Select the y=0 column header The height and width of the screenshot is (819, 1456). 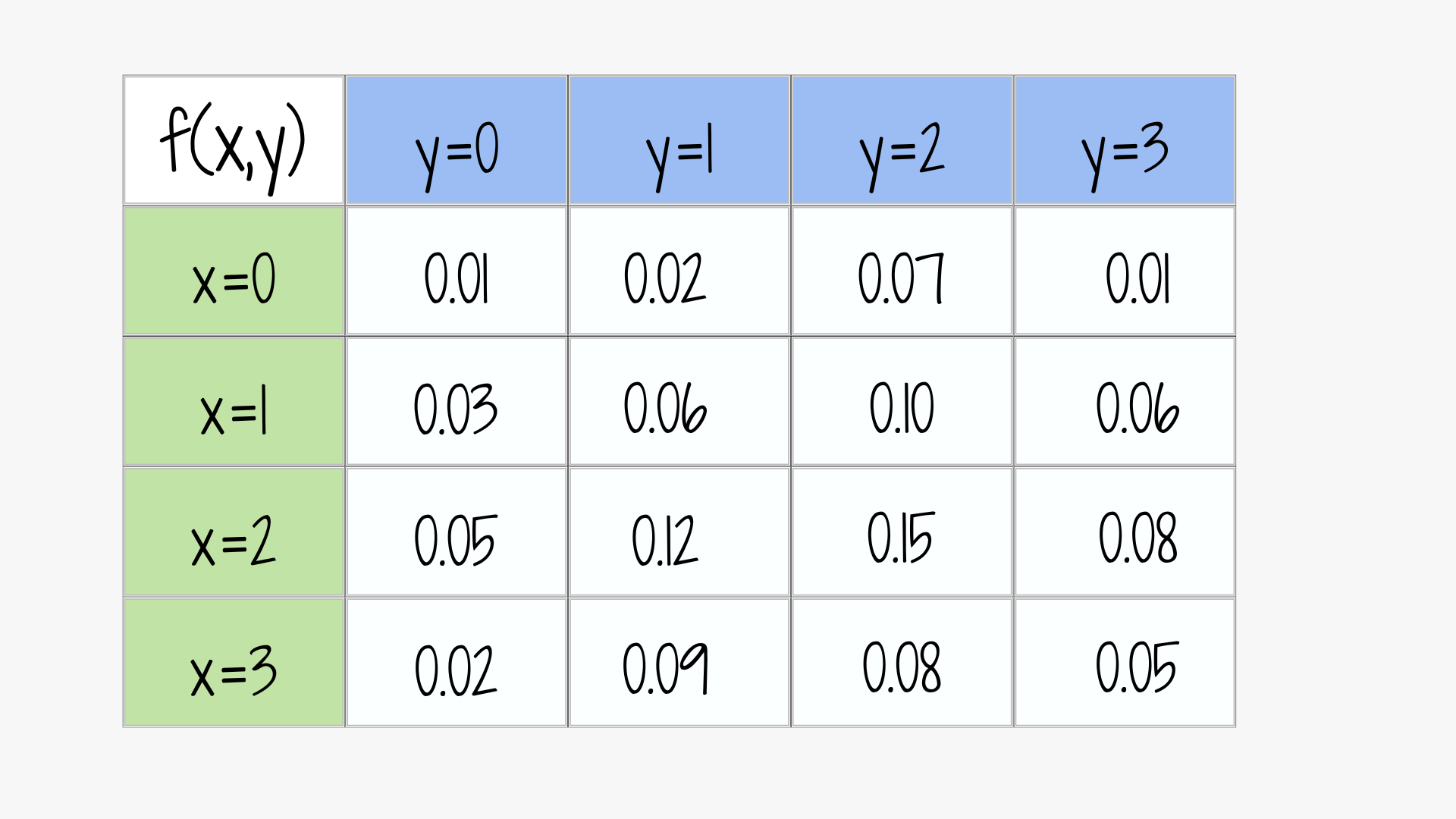pyautogui.click(x=457, y=141)
